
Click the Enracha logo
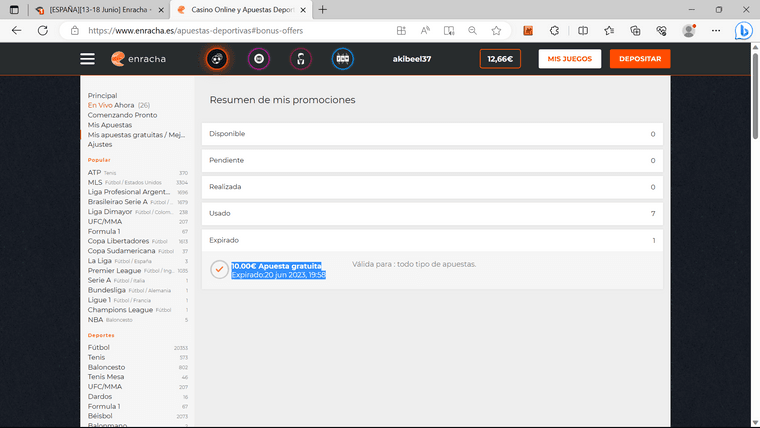click(x=139, y=59)
